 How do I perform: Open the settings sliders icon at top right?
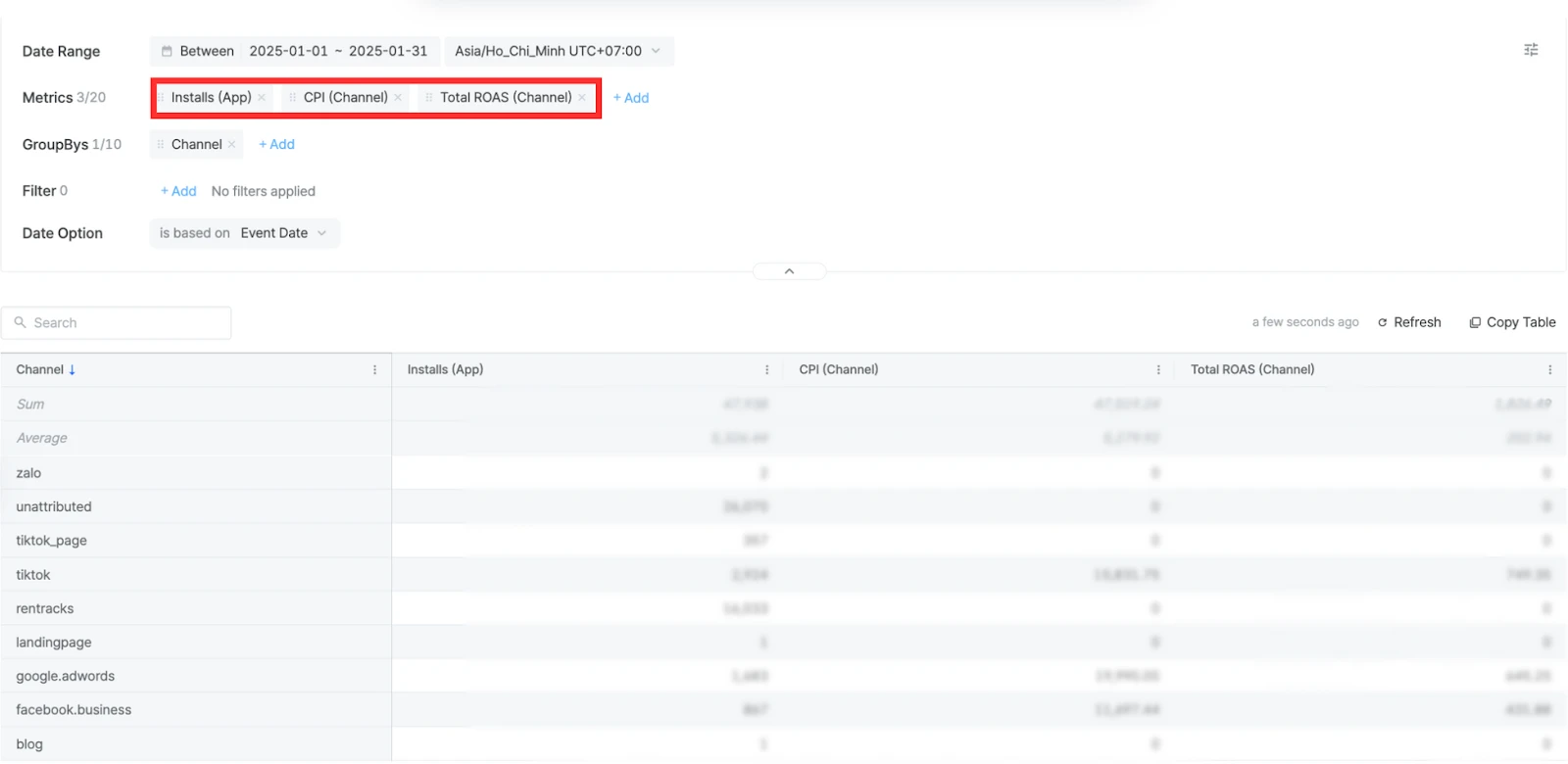tap(1531, 50)
